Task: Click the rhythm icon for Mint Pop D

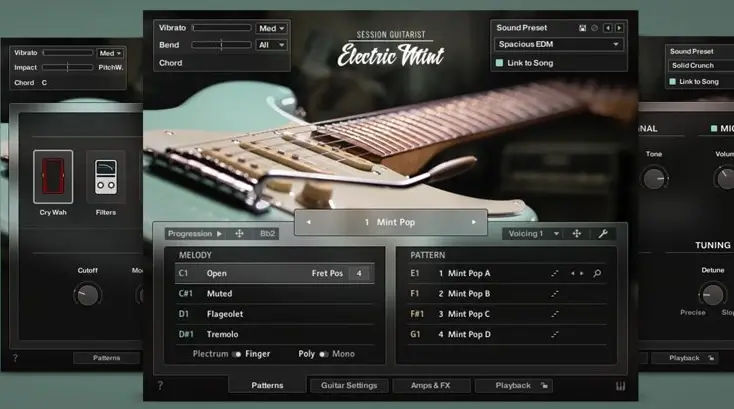Action: [555, 334]
